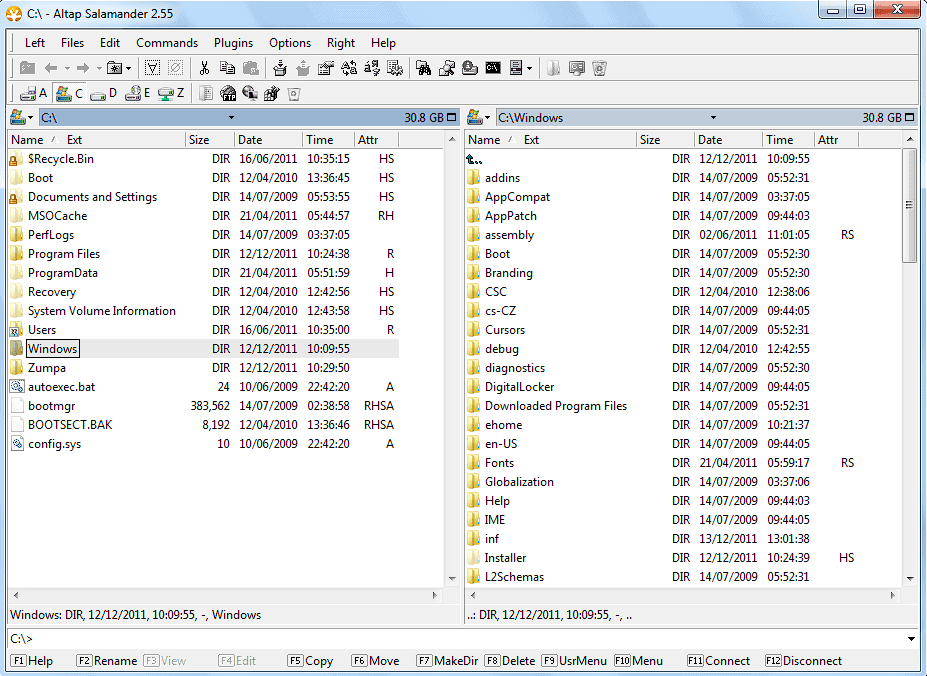Click the F7 MakeDir button
This screenshot has width=927, height=676.
tap(448, 661)
